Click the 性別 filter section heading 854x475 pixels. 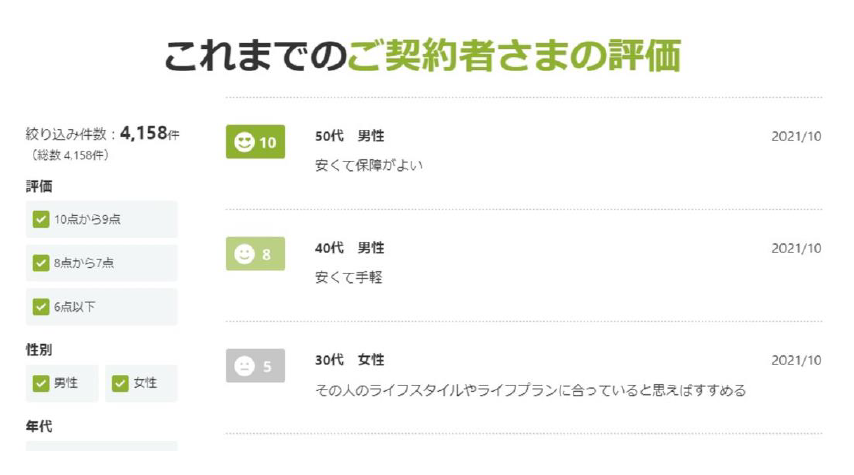click(x=39, y=350)
